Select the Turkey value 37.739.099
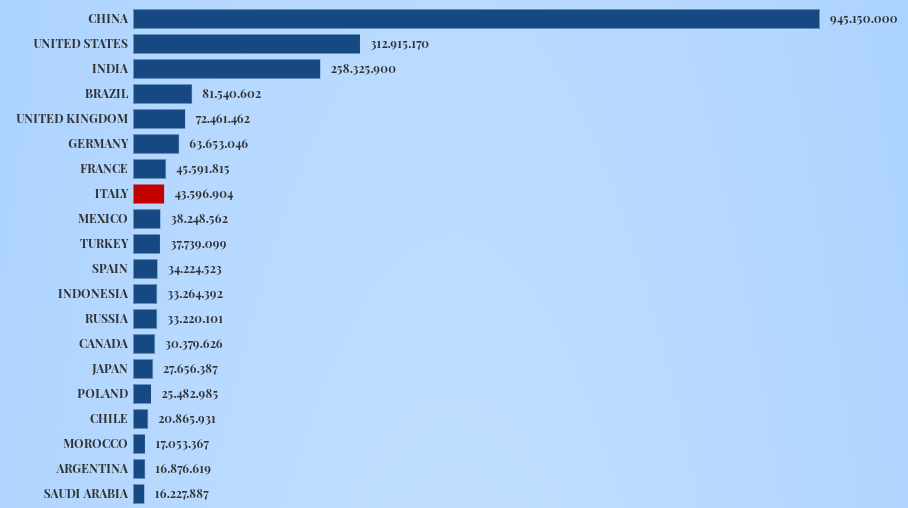The width and height of the screenshot is (908, 508). point(198,244)
